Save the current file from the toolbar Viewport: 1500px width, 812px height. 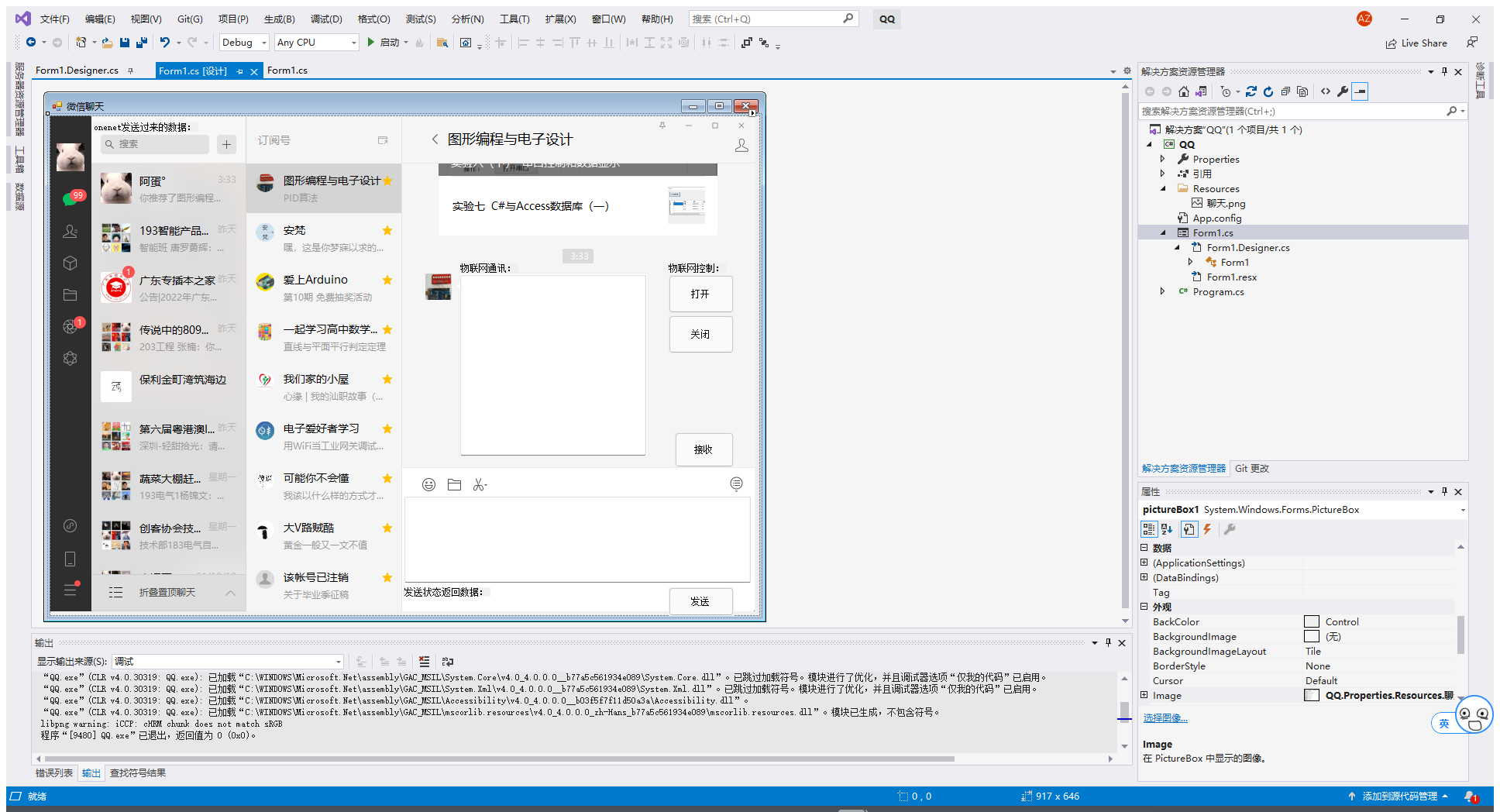click(x=125, y=43)
